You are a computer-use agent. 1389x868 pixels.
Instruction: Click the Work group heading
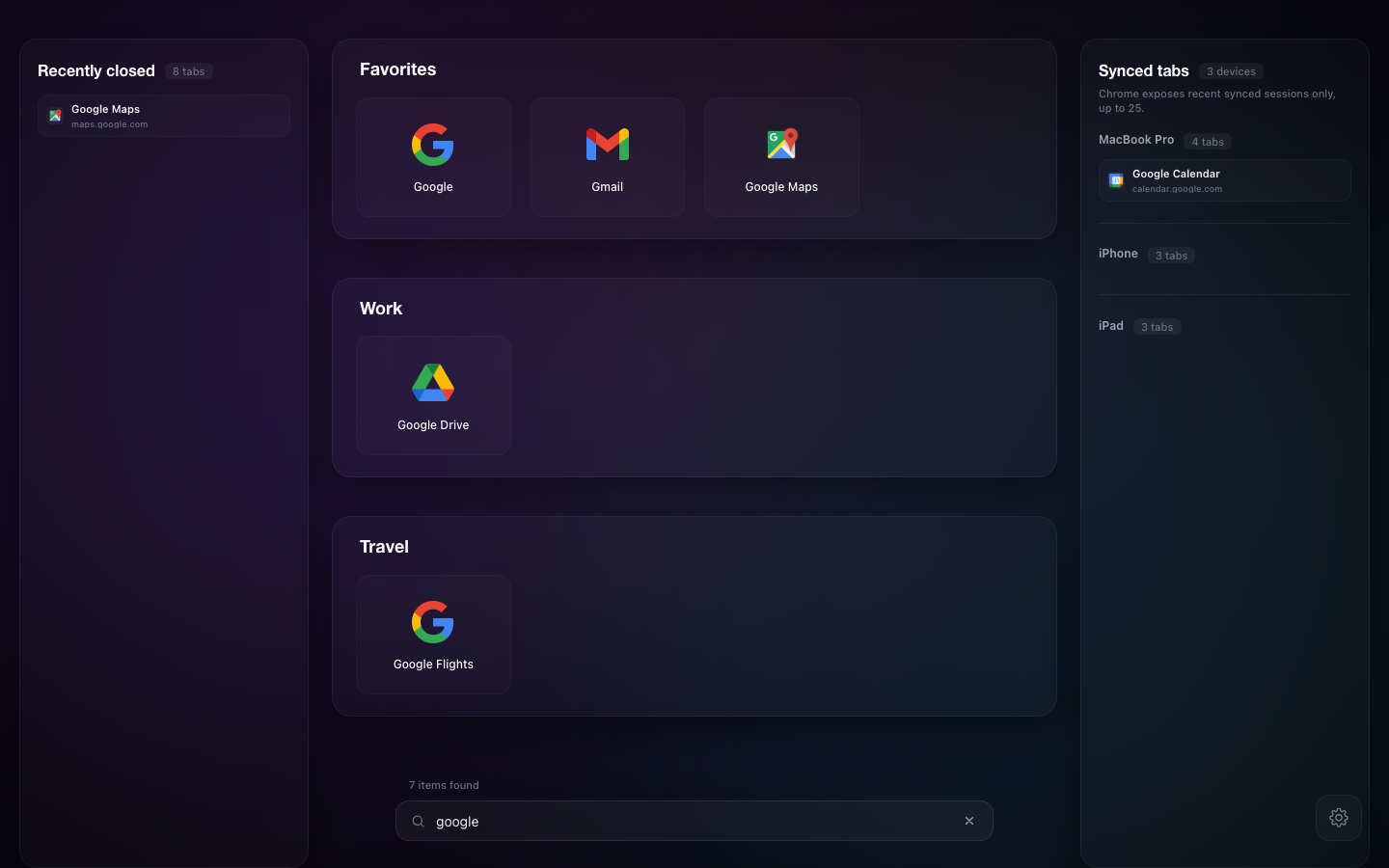(381, 309)
